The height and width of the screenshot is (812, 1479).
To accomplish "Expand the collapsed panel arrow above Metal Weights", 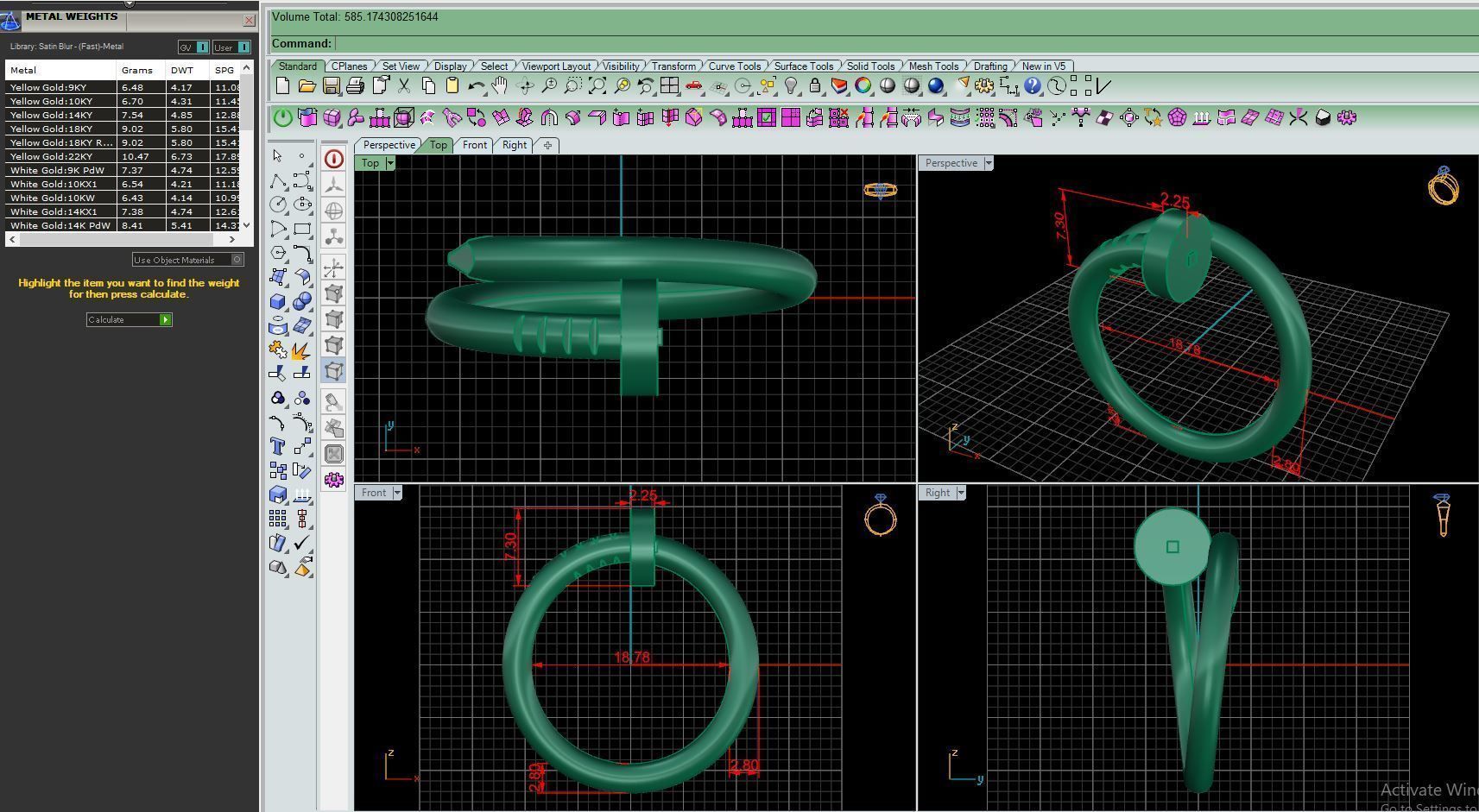I will tap(130, 3).
